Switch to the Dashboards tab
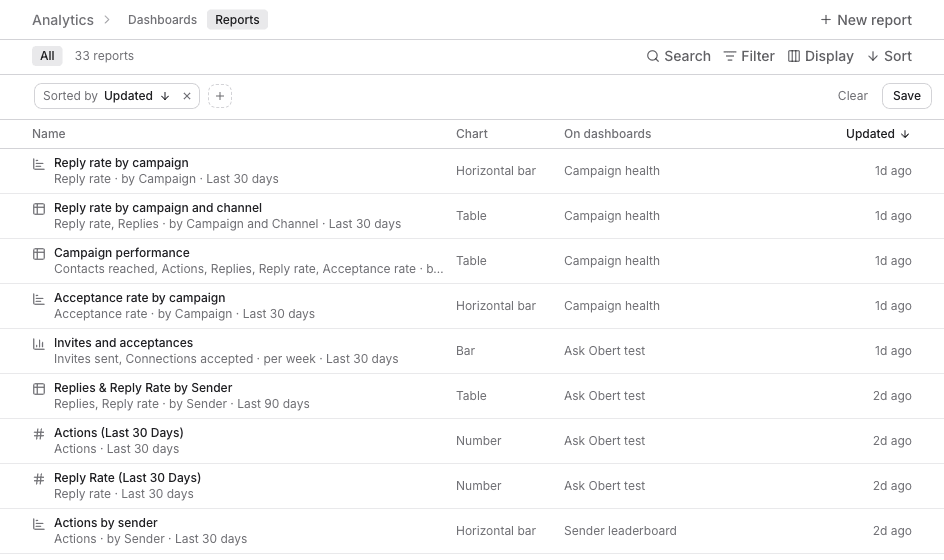Viewport: 944px width, 560px height. click(x=163, y=19)
